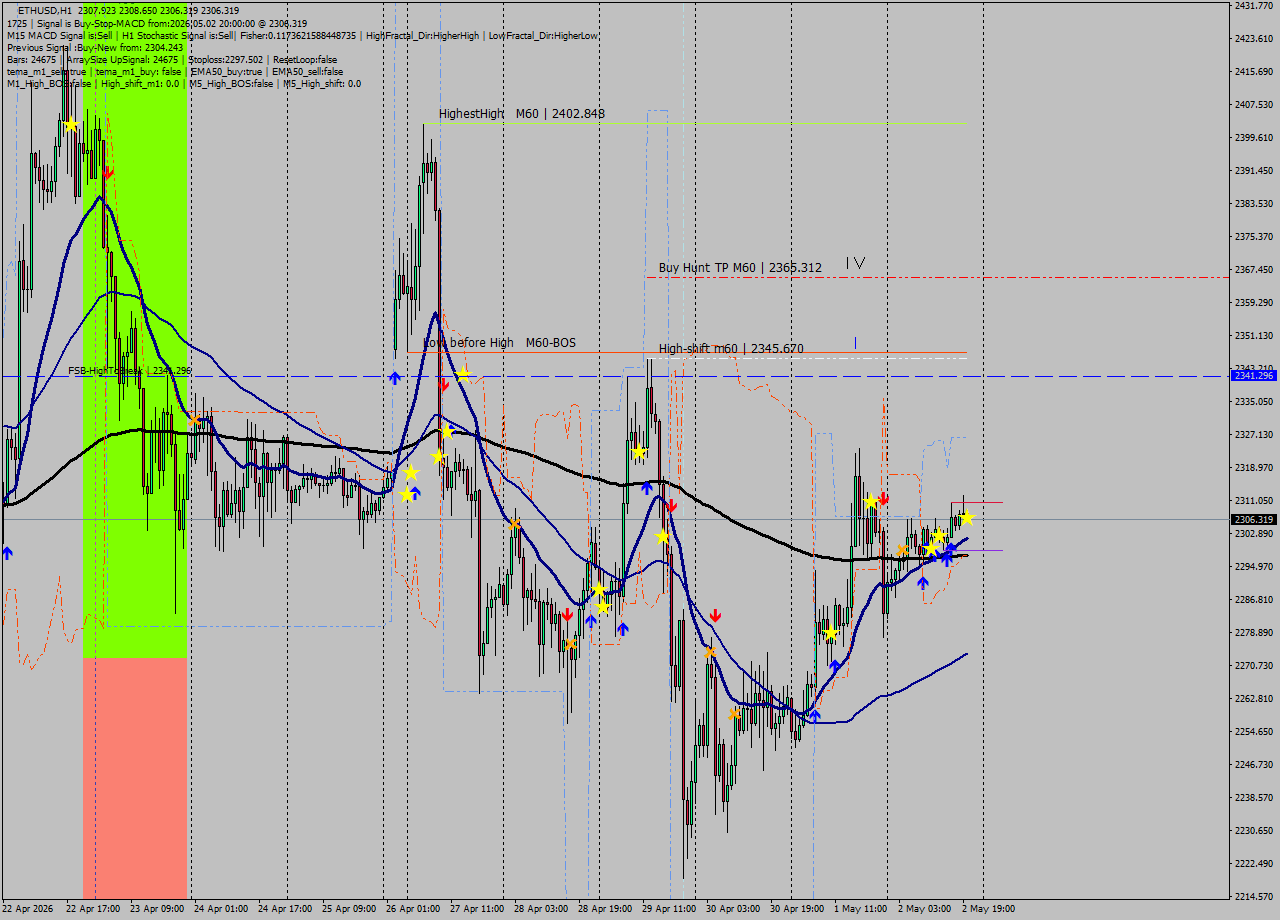
Task: Click the current price tag 2306.319
Action: tap(1254, 519)
